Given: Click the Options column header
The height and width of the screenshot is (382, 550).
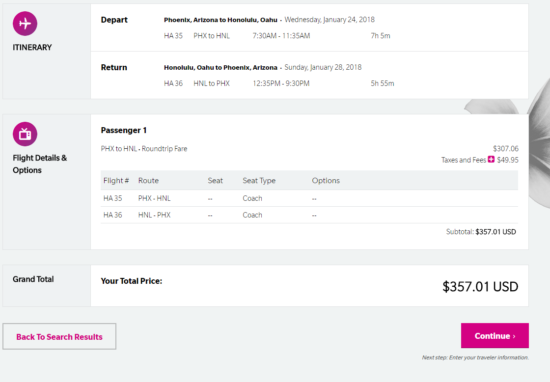Looking at the screenshot, I should pos(326,181).
